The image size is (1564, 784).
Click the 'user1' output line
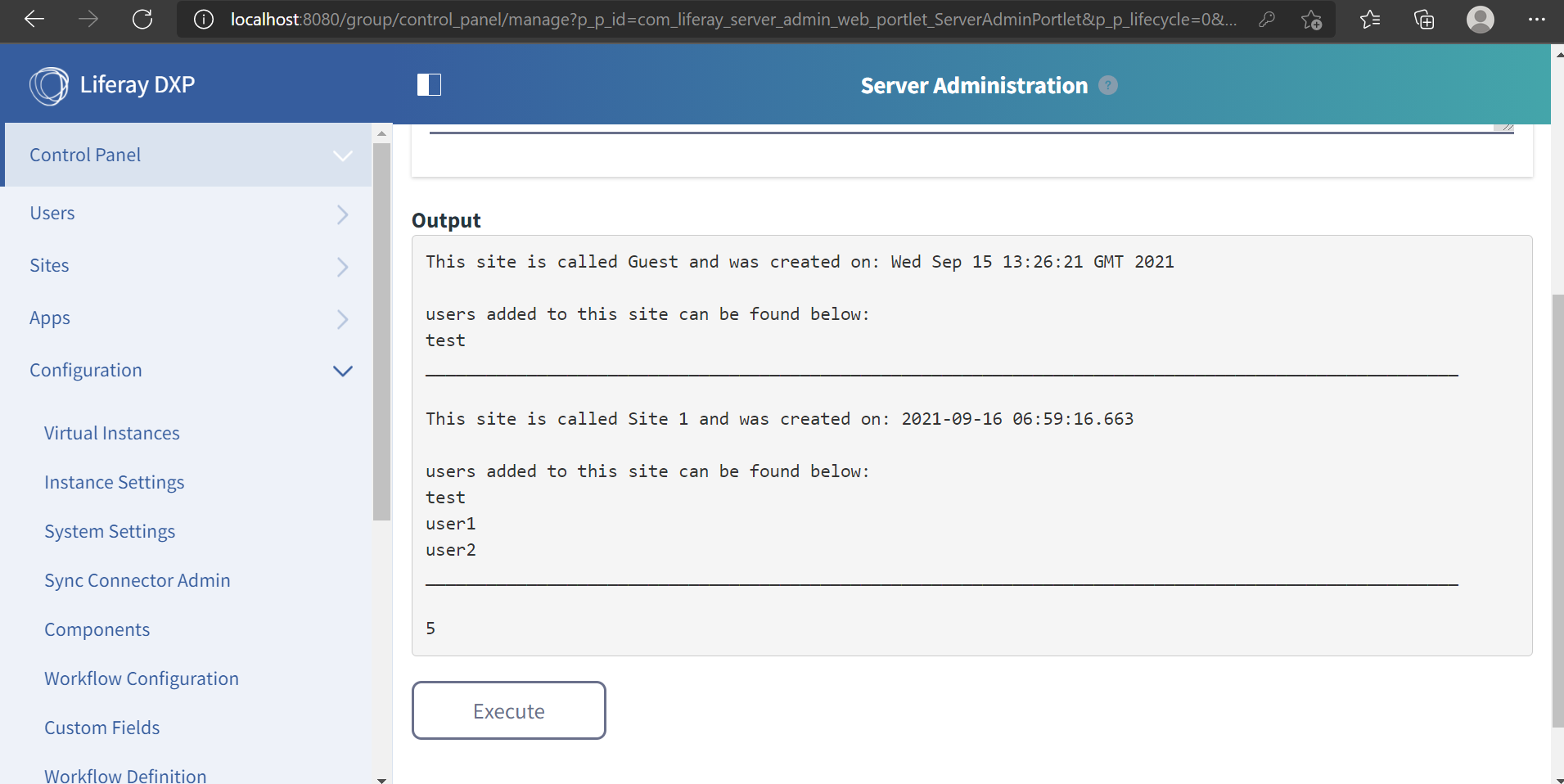(x=451, y=524)
